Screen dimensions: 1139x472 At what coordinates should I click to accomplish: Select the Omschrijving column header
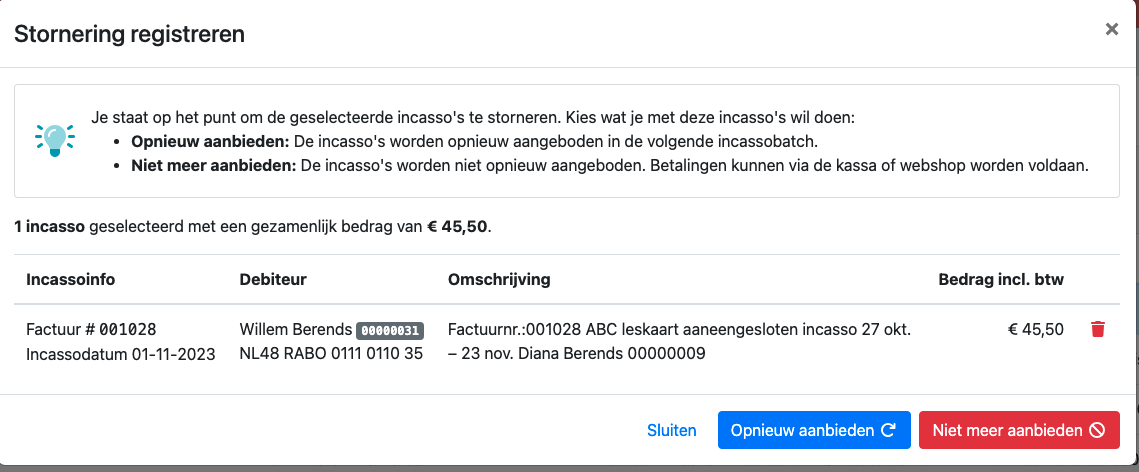pyautogui.click(x=499, y=280)
